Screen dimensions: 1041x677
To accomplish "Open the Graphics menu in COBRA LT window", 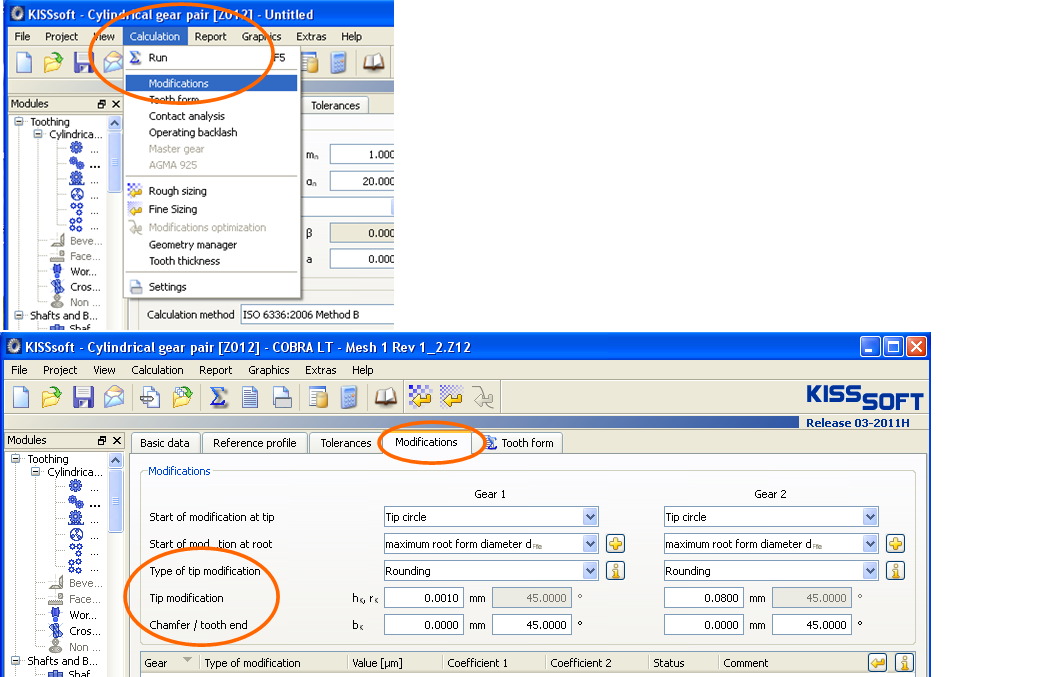I will click(x=268, y=370).
